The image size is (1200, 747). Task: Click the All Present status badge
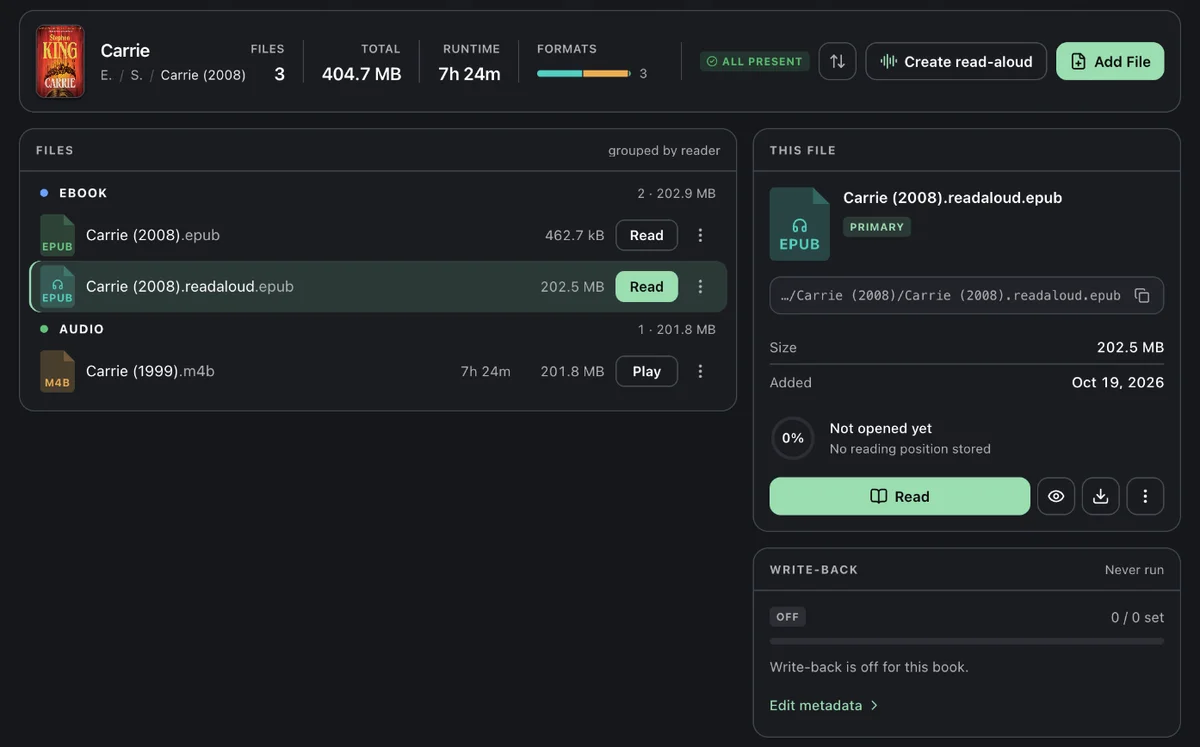coord(755,61)
